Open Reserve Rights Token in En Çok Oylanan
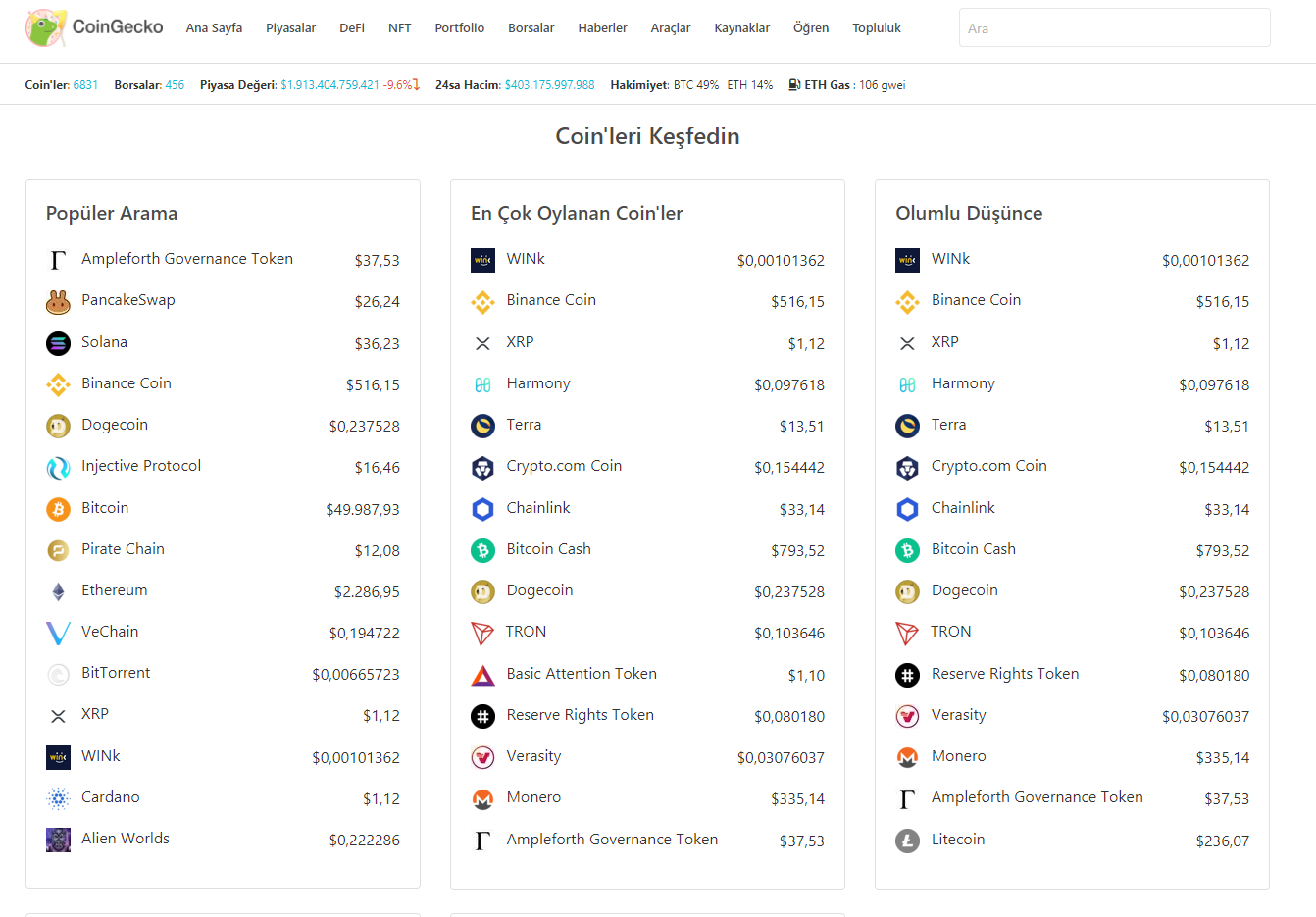 tap(580, 715)
